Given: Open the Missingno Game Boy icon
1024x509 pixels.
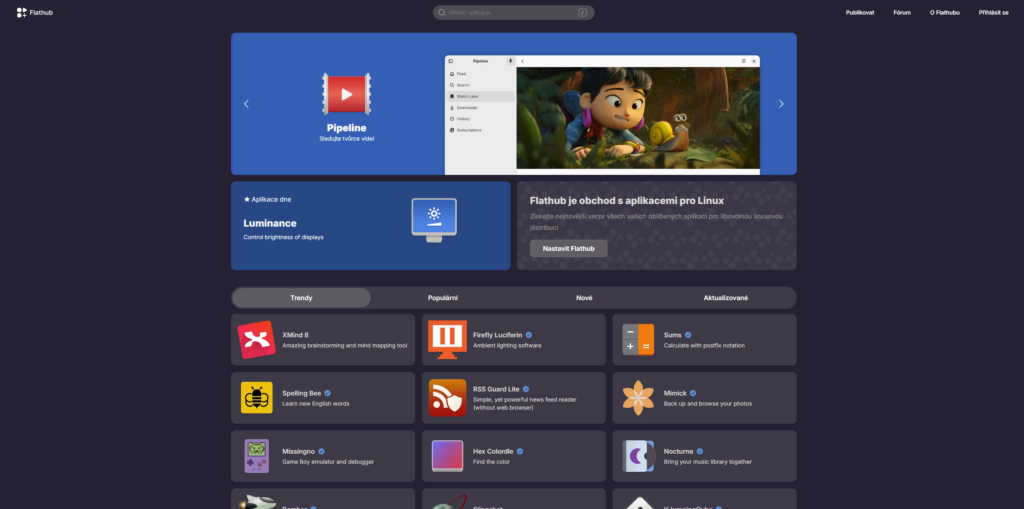Looking at the screenshot, I should (257, 456).
